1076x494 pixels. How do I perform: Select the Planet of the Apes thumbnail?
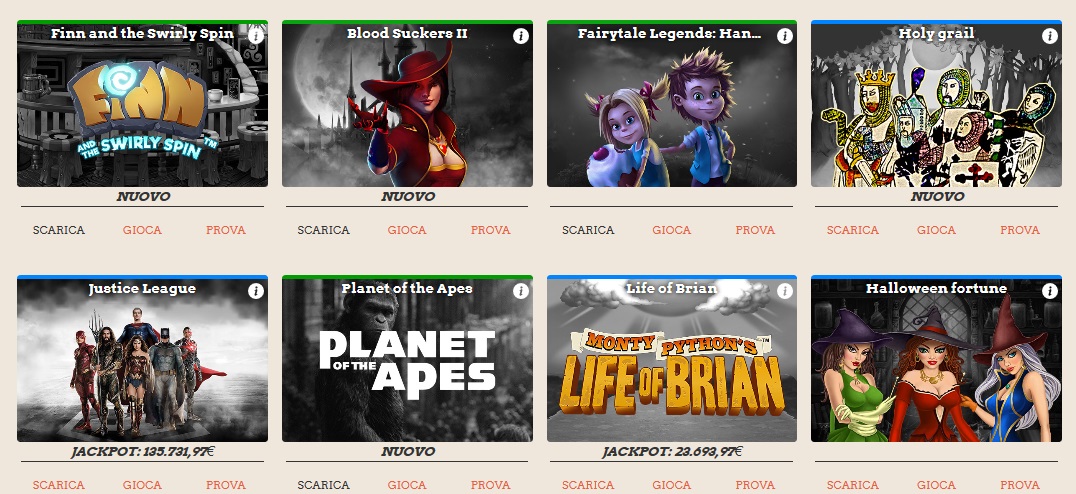[x=407, y=360]
